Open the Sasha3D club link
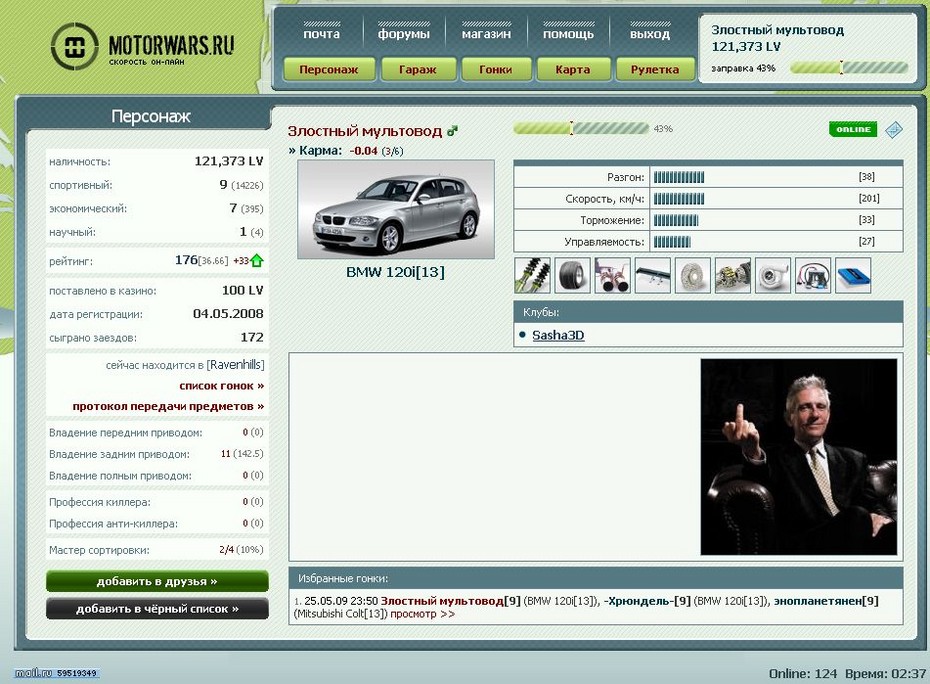 pos(558,335)
